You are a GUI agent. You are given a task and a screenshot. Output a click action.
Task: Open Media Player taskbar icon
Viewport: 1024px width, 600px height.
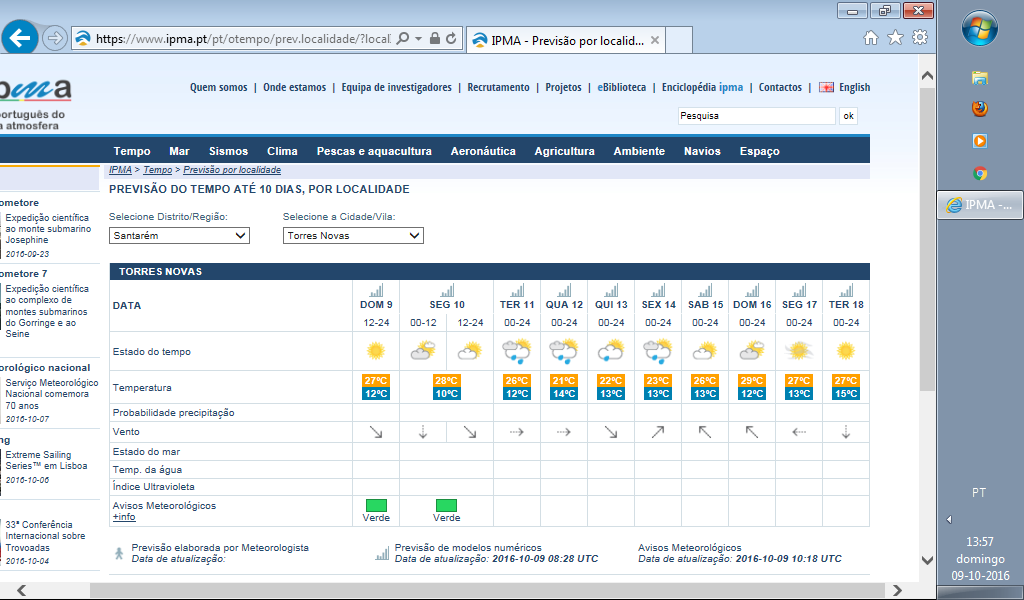point(980,141)
